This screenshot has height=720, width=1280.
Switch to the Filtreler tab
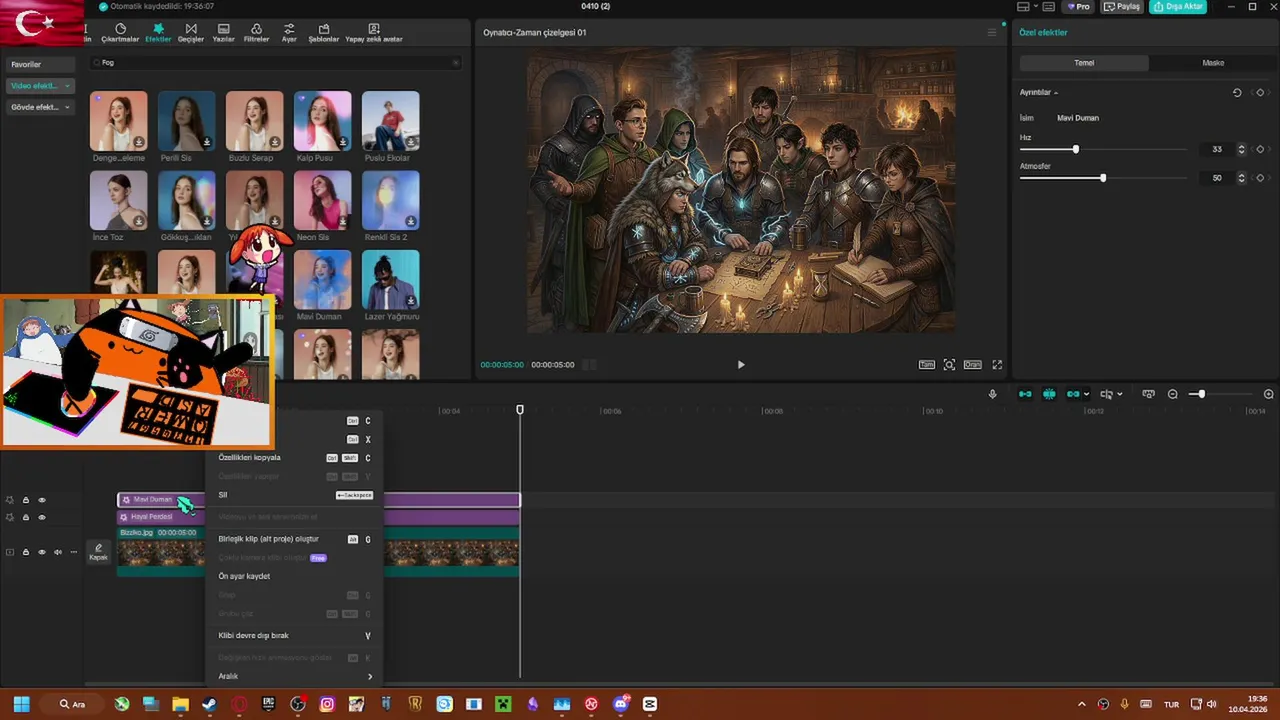point(256,33)
